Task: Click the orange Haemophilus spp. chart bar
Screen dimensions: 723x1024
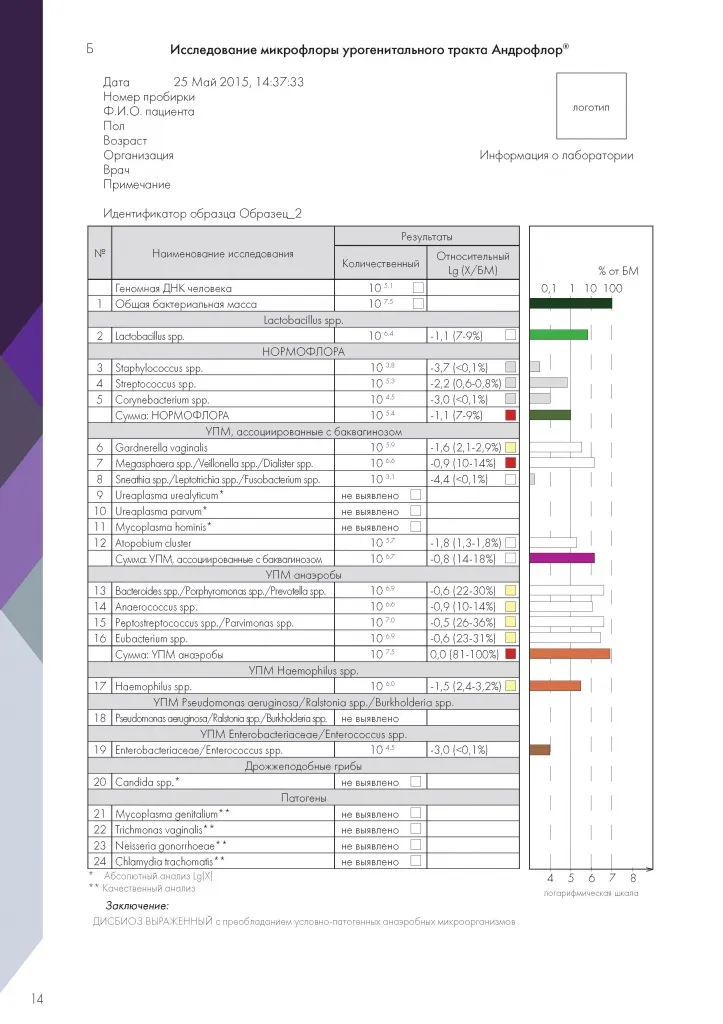Action: point(555,685)
